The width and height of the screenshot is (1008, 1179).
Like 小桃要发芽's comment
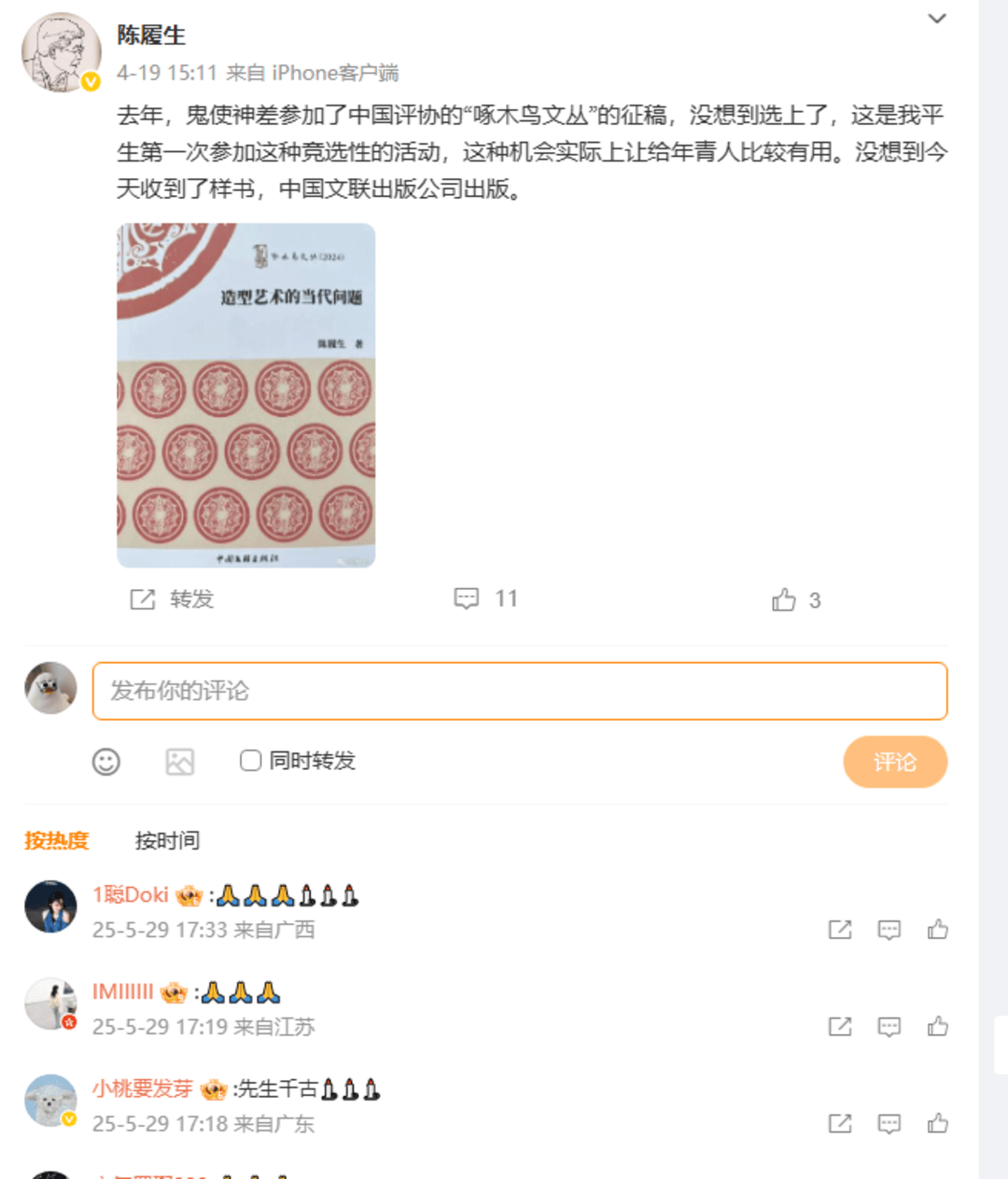pos(938,1123)
